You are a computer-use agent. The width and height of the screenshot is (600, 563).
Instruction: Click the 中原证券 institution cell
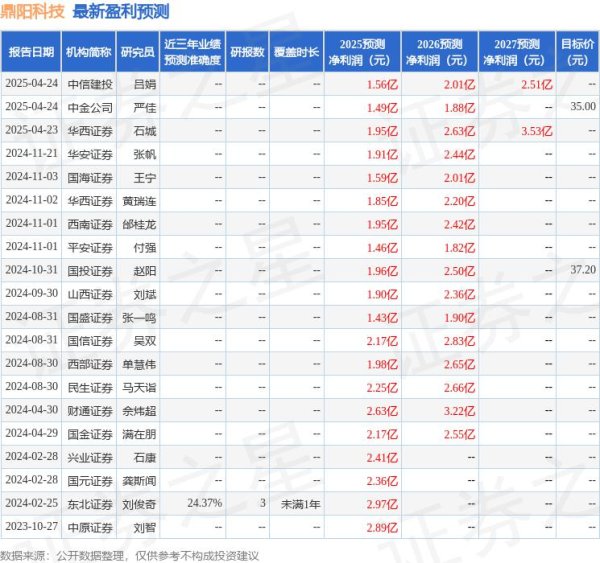point(89,526)
